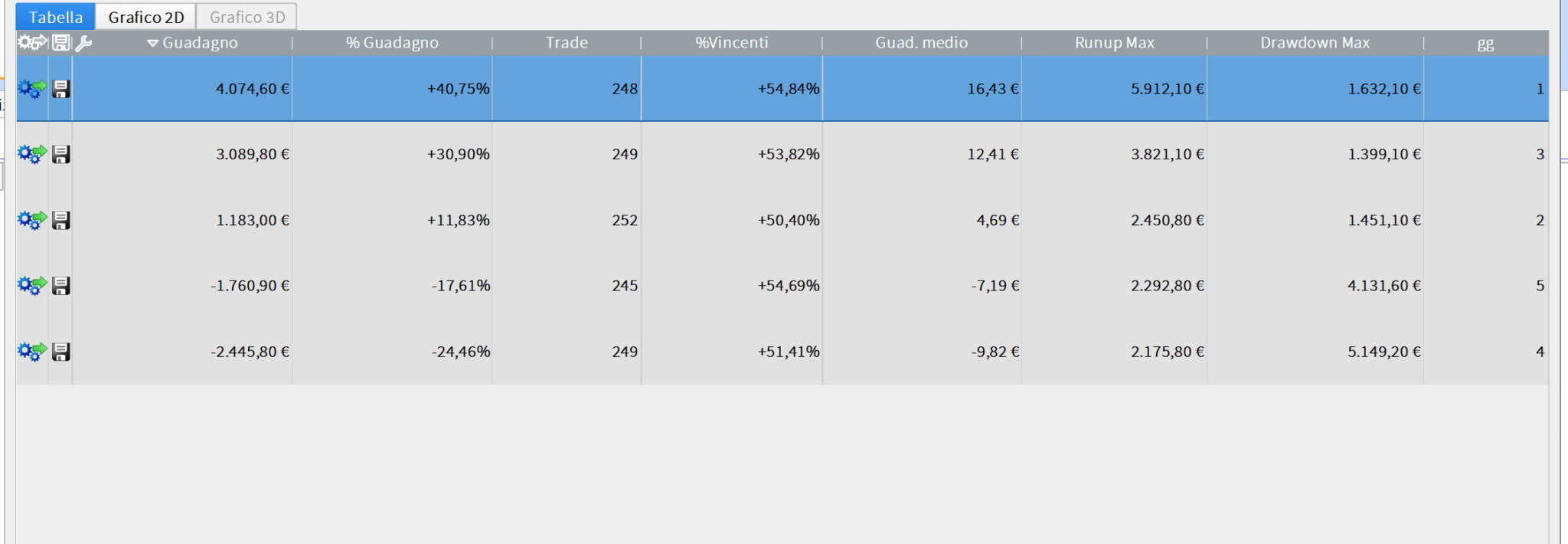Viewport: 1568px width, 544px height.
Task: Apply parameters of the -2.445,80 € row
Action: click(x=32, y=352)
